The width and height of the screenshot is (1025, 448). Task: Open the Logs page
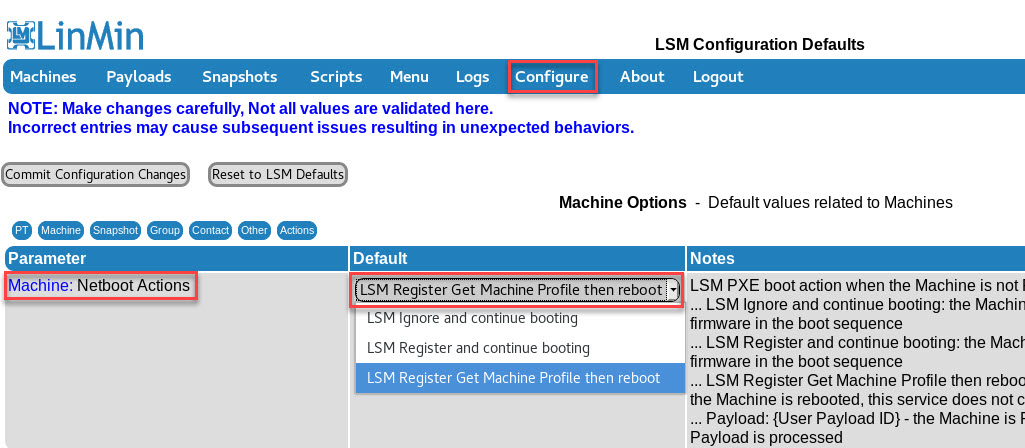pyautogui.click(x=472, y=77)
